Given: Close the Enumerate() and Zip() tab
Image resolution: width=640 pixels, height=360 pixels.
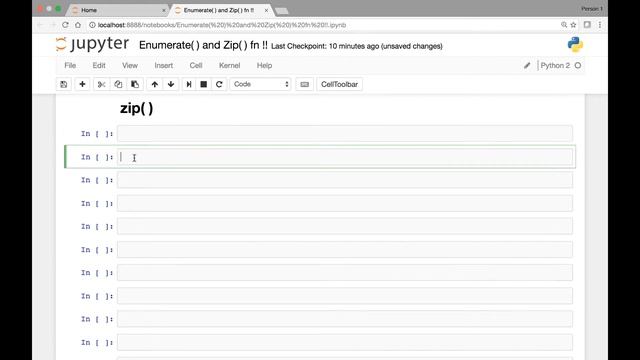Looking at the screenshot, I should (266, 10).
